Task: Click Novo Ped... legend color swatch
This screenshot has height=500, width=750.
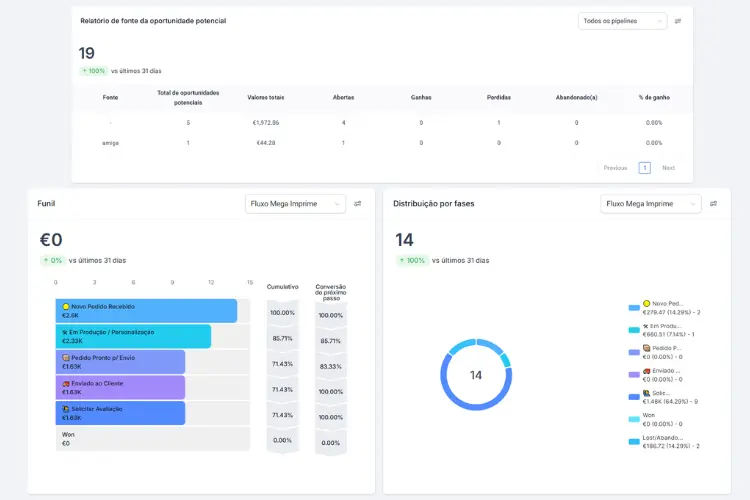Action: pos(634,308)
